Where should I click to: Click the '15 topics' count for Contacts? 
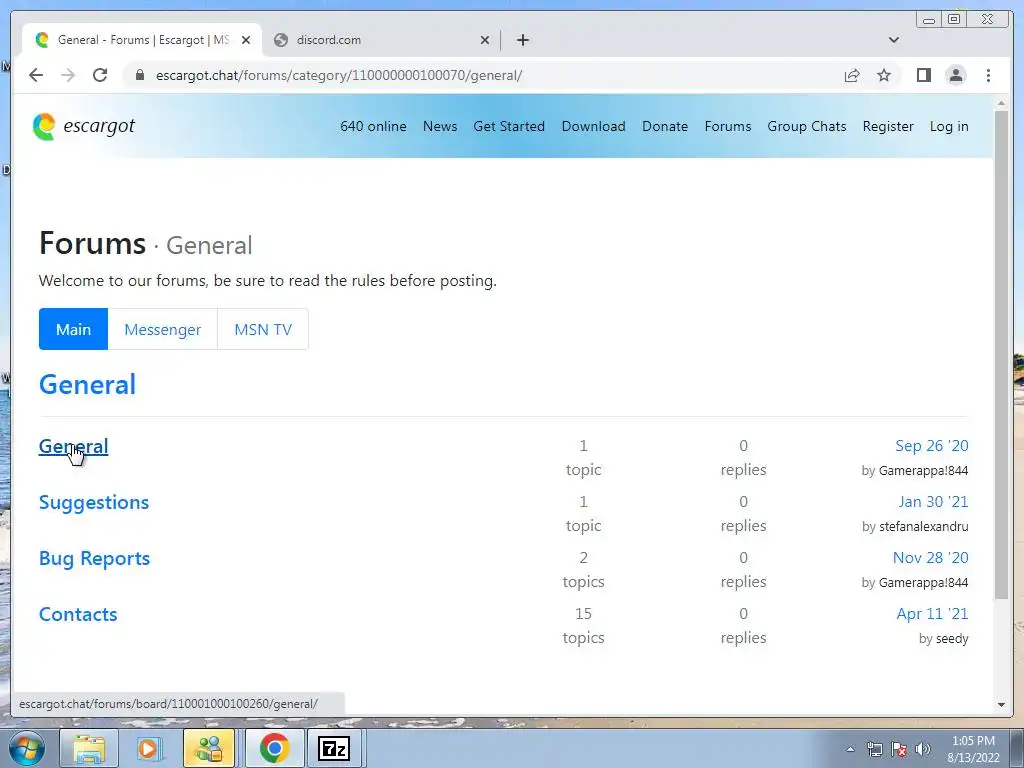583,626
